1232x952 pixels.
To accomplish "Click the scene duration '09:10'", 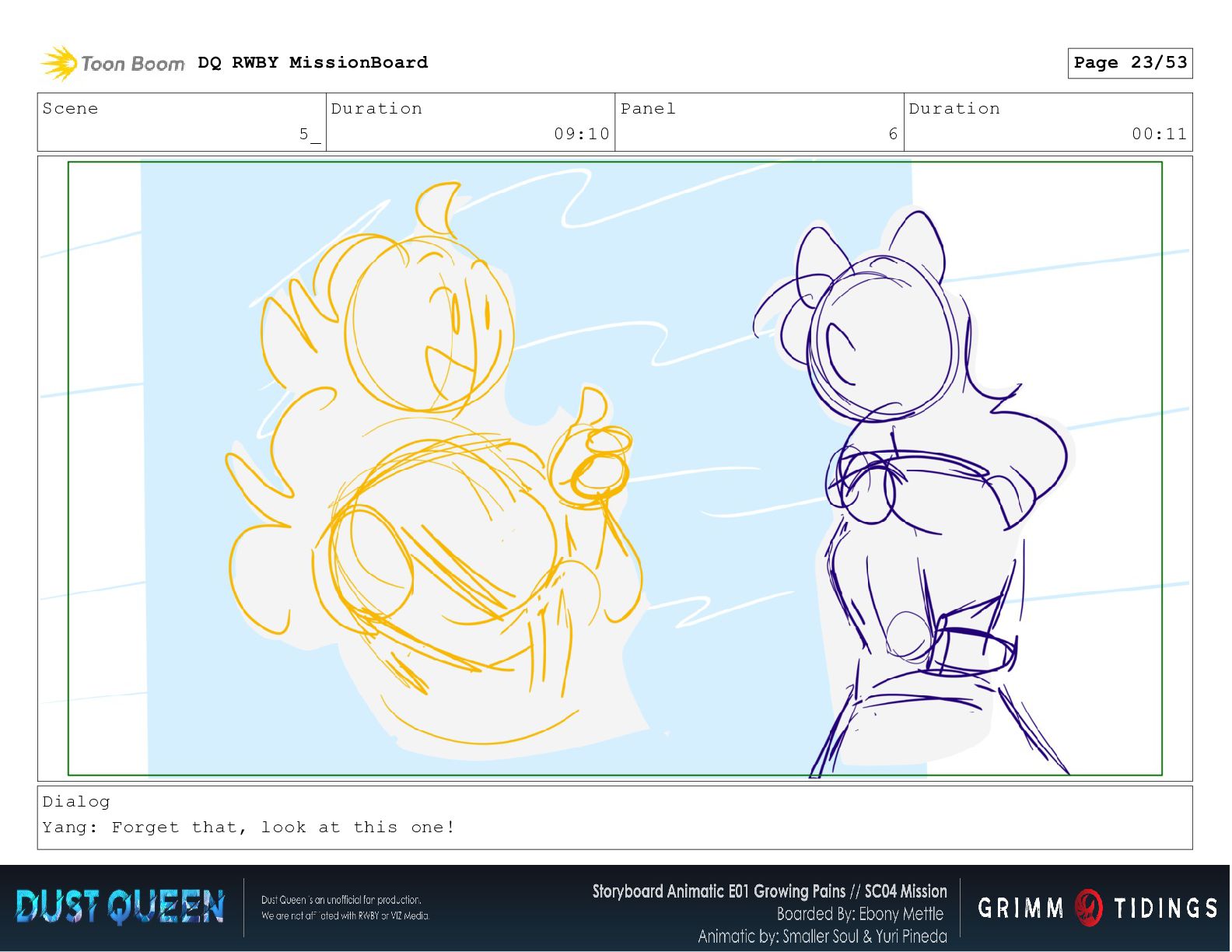I will point(582,134).
